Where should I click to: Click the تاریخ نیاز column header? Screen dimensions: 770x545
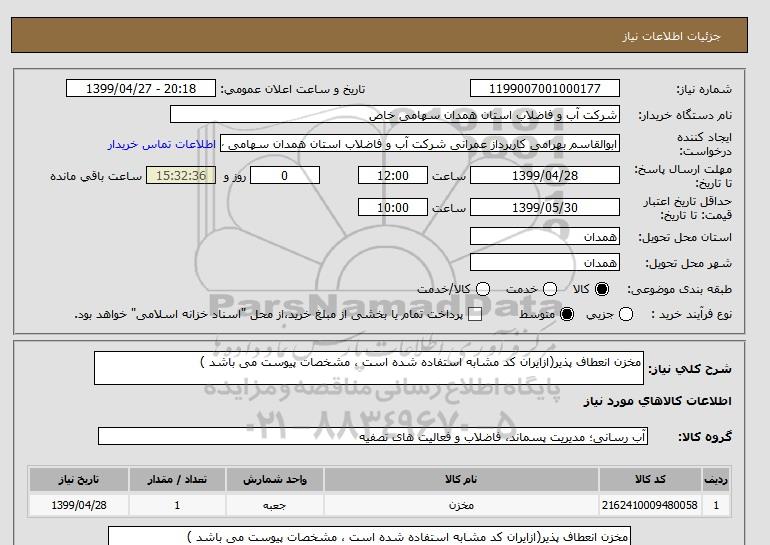pyautogui.click(x=79, y=480)
